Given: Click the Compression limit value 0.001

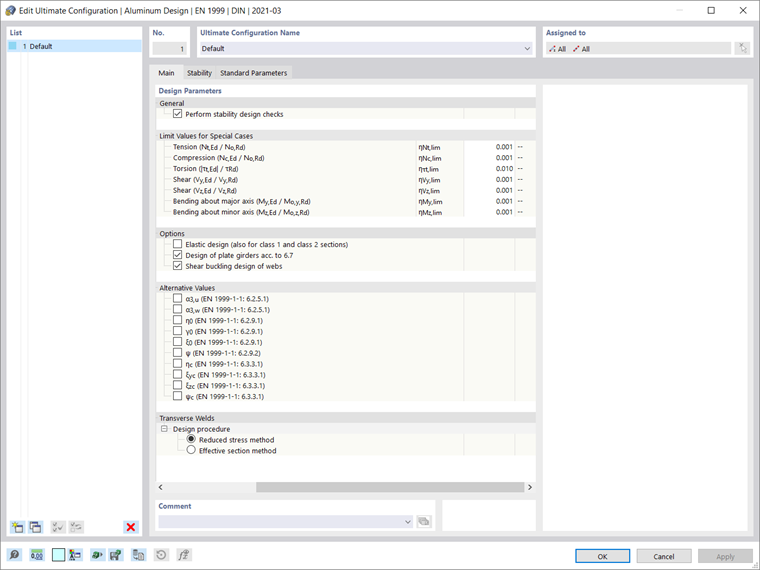Looking at the screenshot, I should tap(489, 158).
